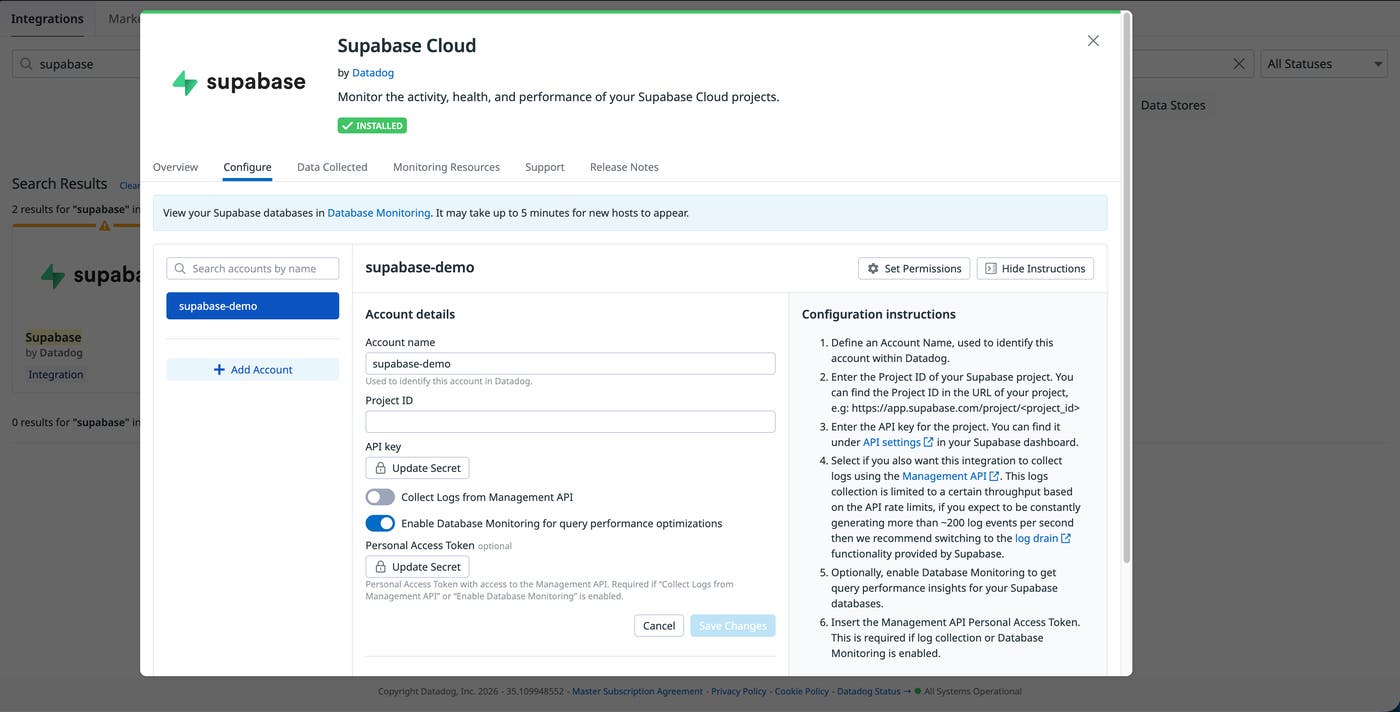Disable Database Monitoring toggle switch

(380, 523)
